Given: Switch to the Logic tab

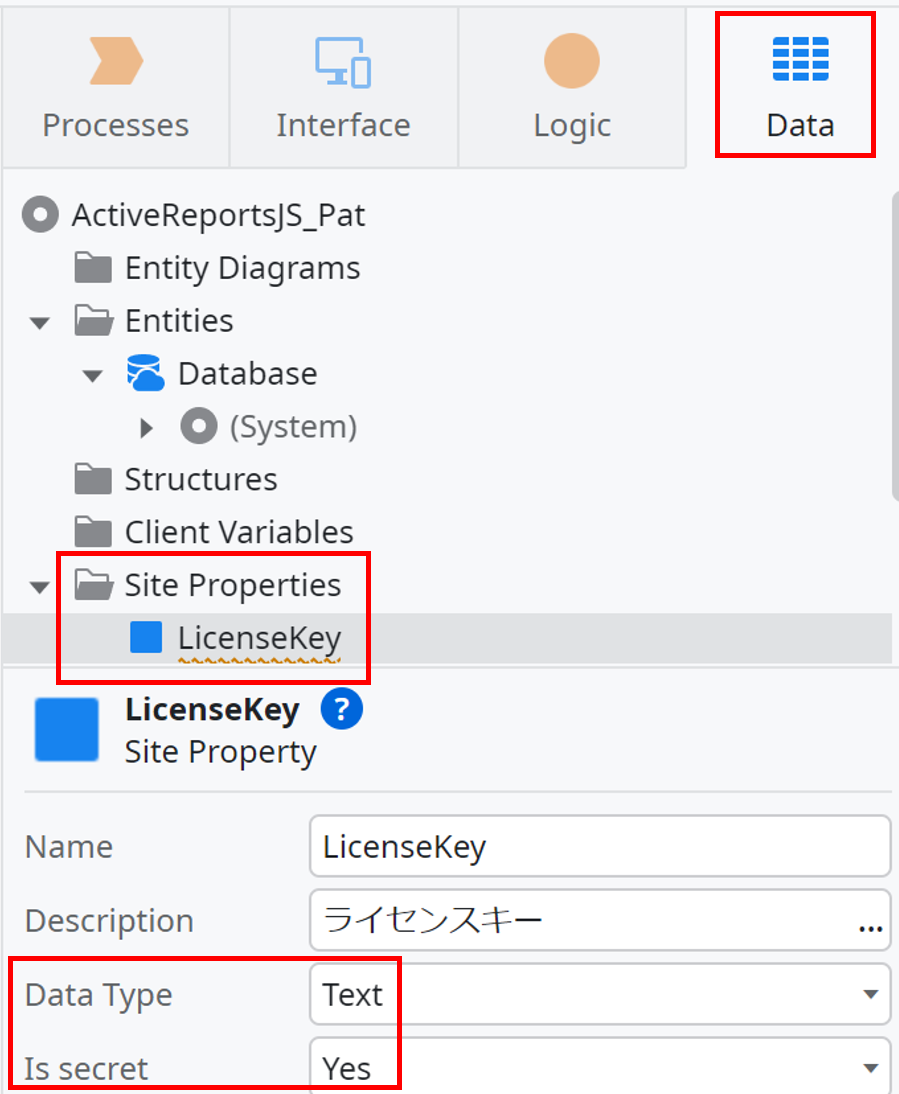Looking at the screenshot, I should 572,88.
